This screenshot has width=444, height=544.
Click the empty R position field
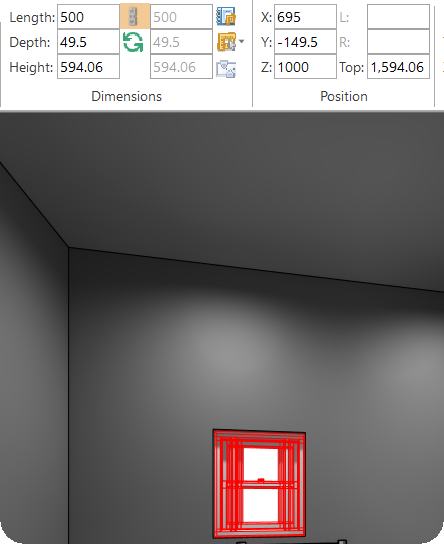pyautogui.click(x=399, y=42)
